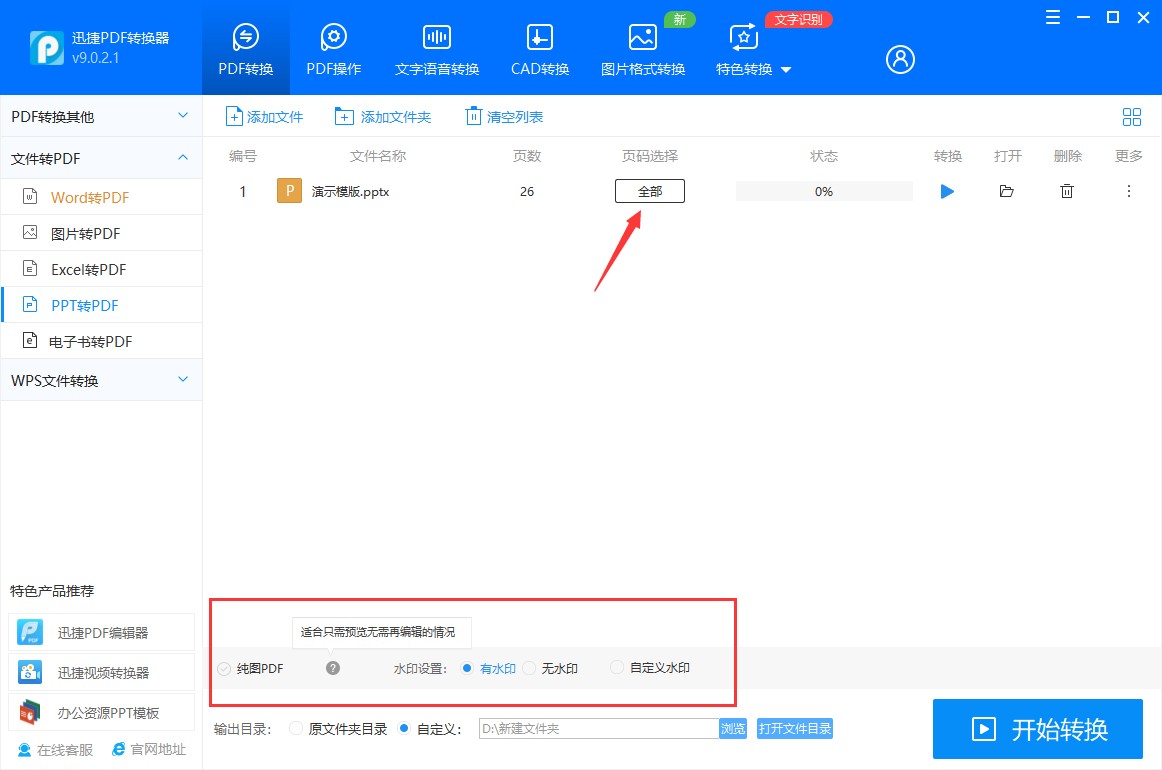The height and width of the screenshot is (770, 1162).
Task: Click the 电子书转PDF ebook icon
Action: pyautogui.click(x=30, y=340)
